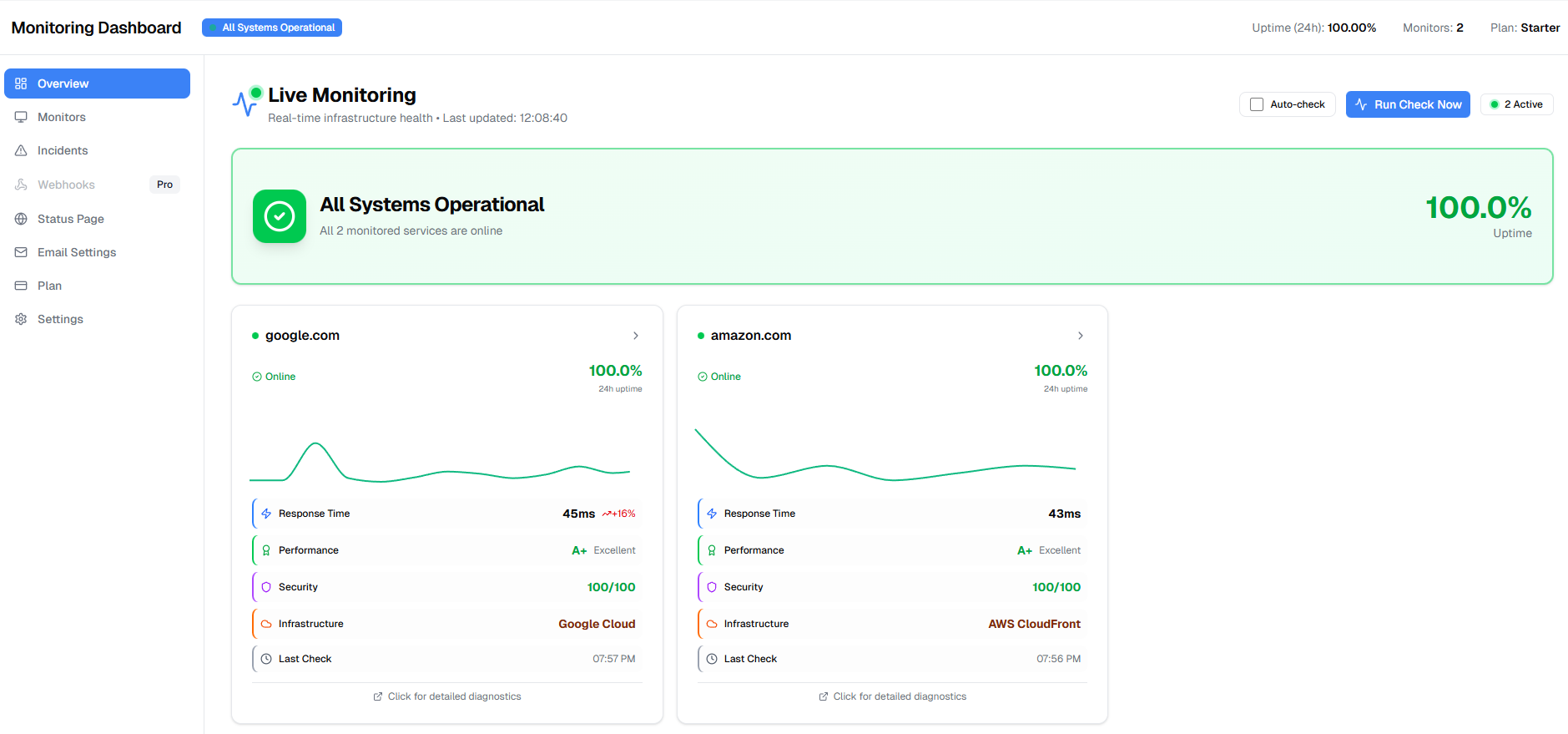Enable the Auto-check checkbox
The width and height of the screenshot is (1568, 734).
click(1257, 104)
